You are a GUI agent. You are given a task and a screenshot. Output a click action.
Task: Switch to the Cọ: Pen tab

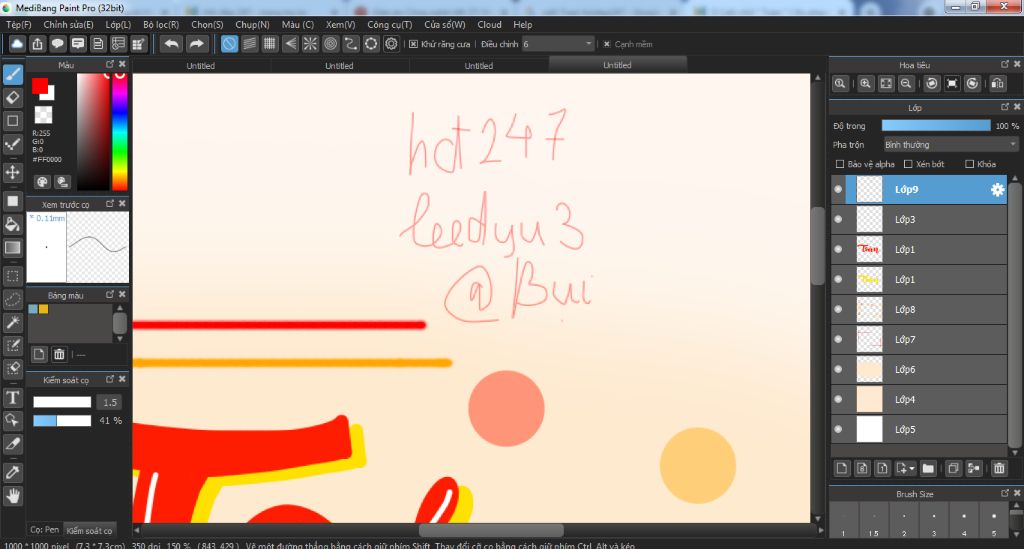(44, 529)
